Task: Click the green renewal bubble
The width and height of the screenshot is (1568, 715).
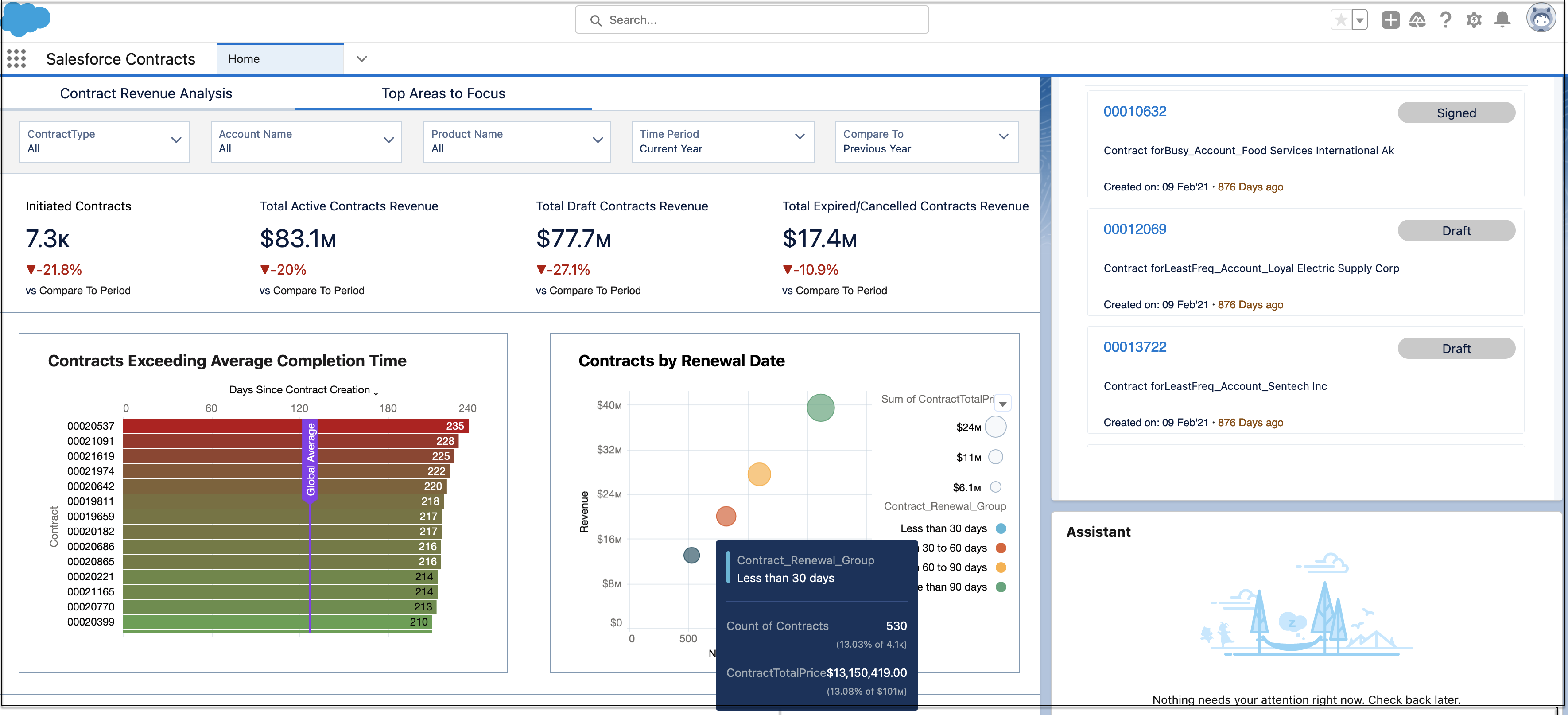Action: 820,408
